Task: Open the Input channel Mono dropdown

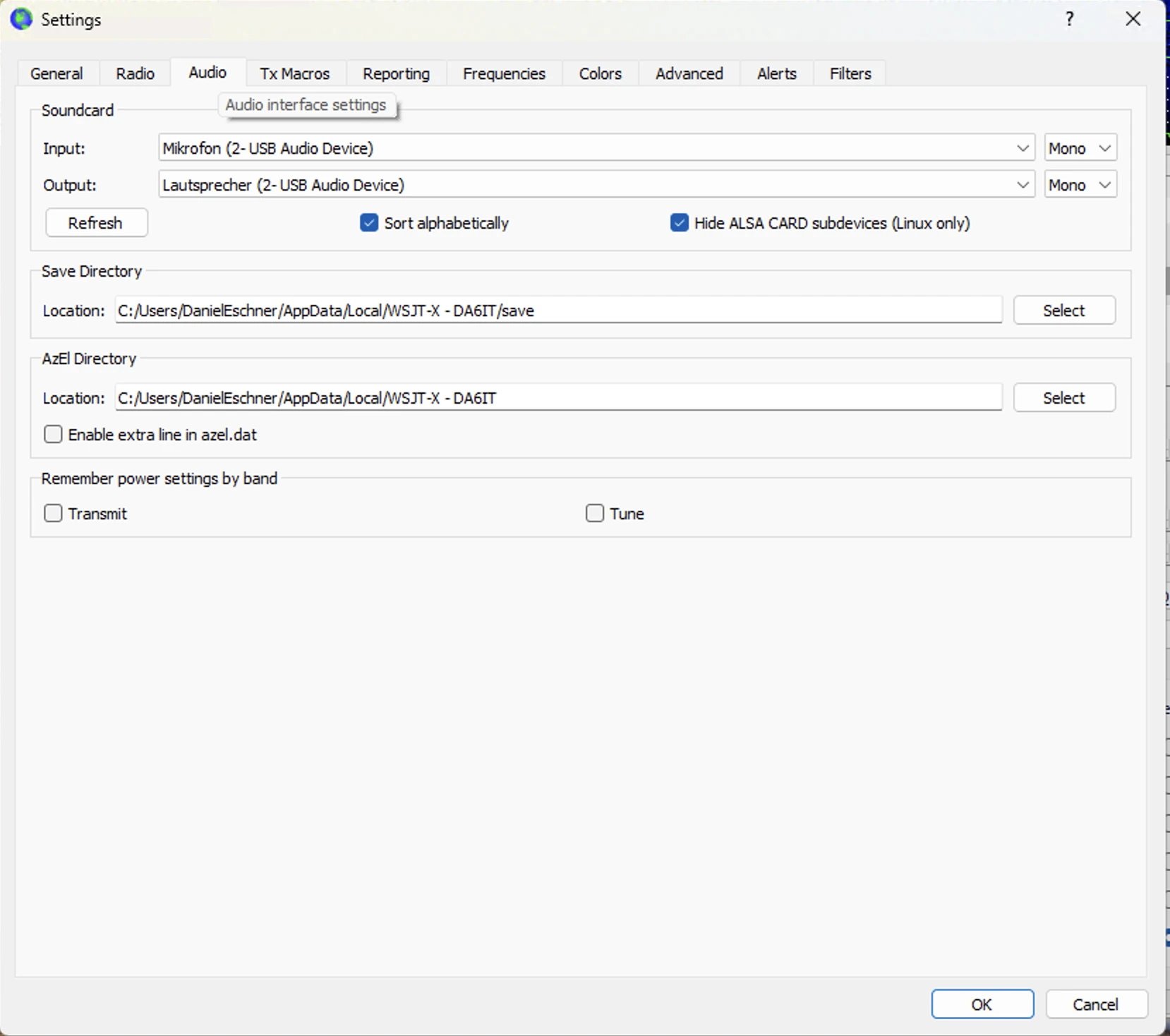Action: click(1080, 148)
